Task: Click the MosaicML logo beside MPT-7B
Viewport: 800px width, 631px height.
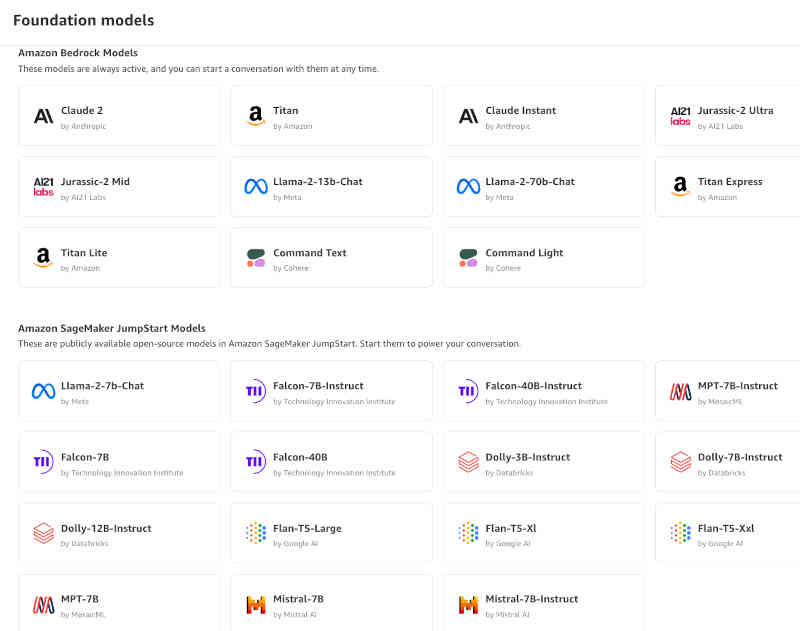Action: tap(43, 604)
